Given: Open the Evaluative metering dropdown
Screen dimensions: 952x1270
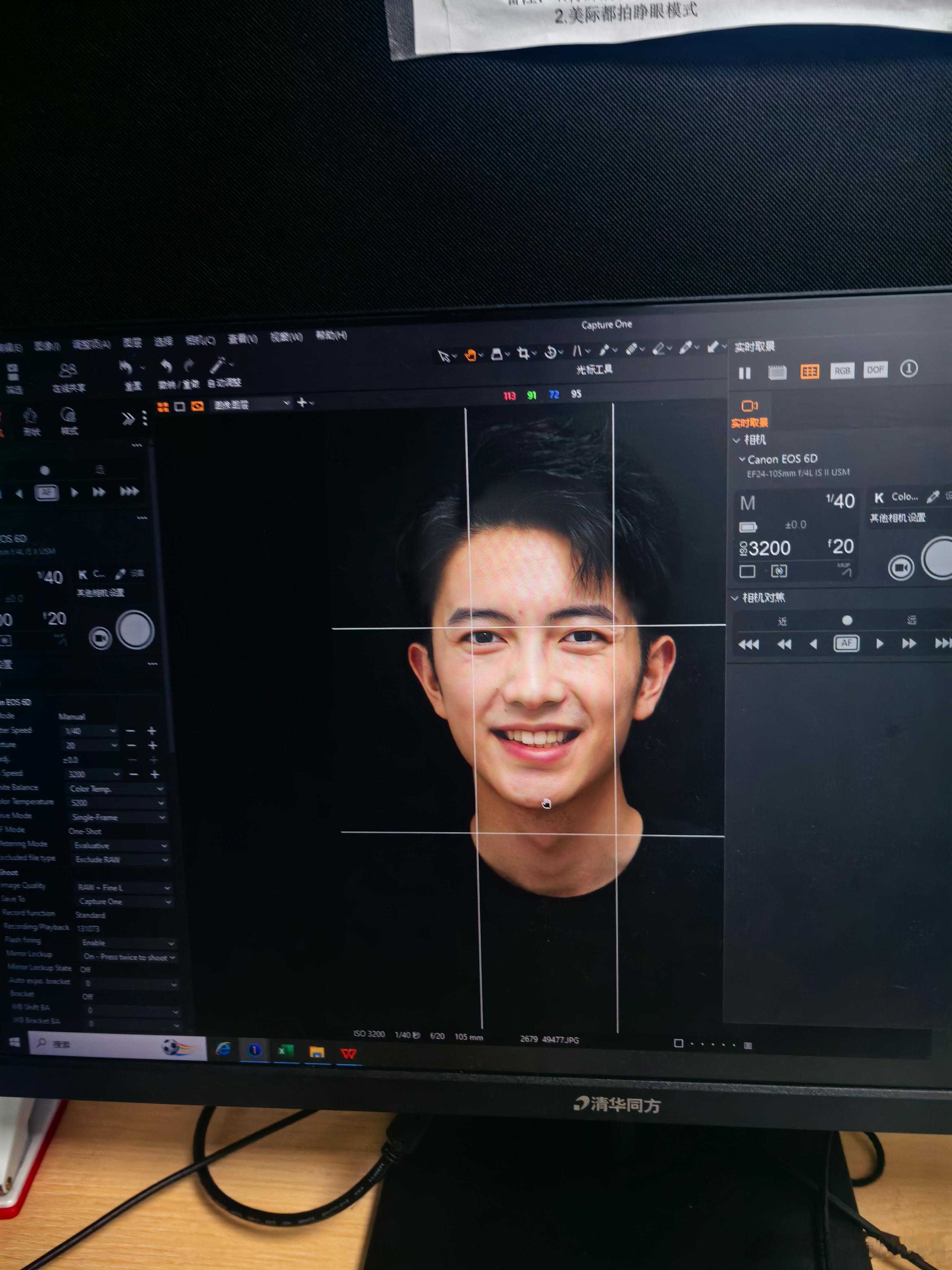Looking at the screenshot, I should (x=121, y=845).
